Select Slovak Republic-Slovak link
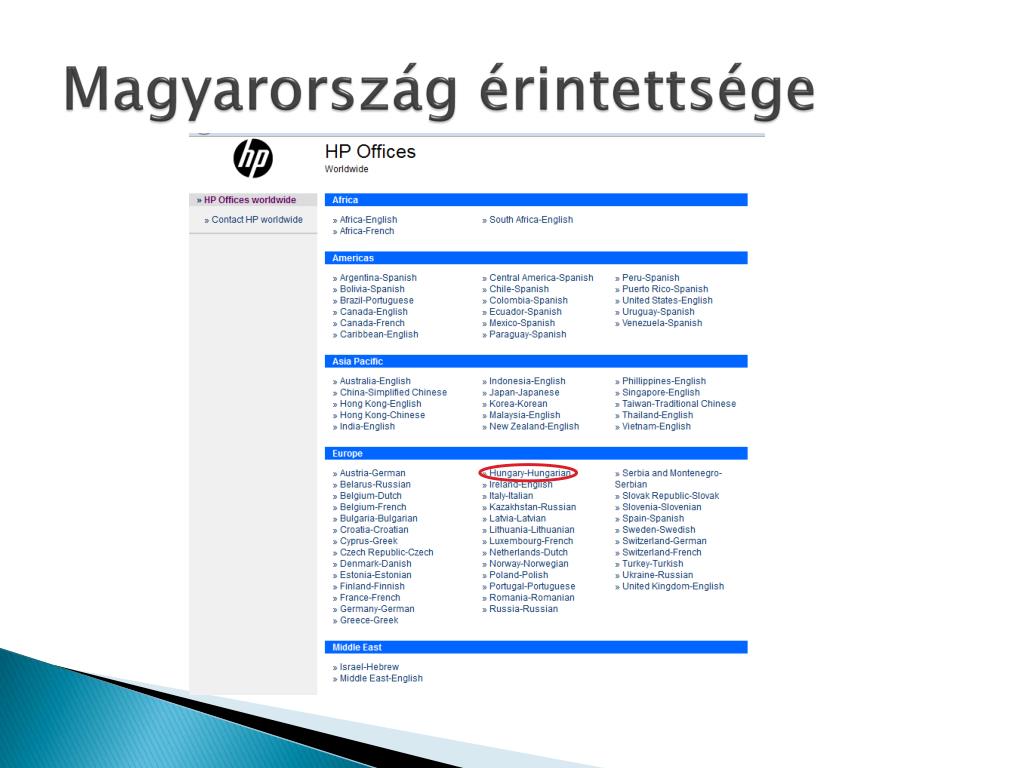 tap(671, 496)
